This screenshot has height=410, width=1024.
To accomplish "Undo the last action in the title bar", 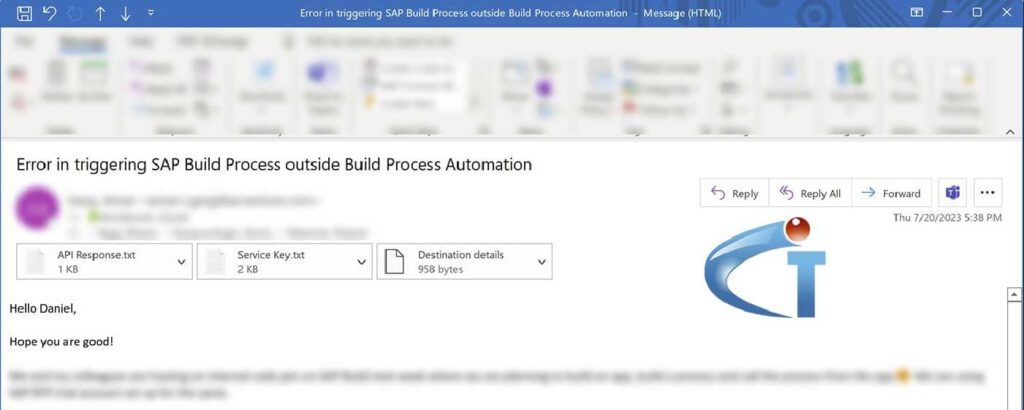I will [49, 13].
